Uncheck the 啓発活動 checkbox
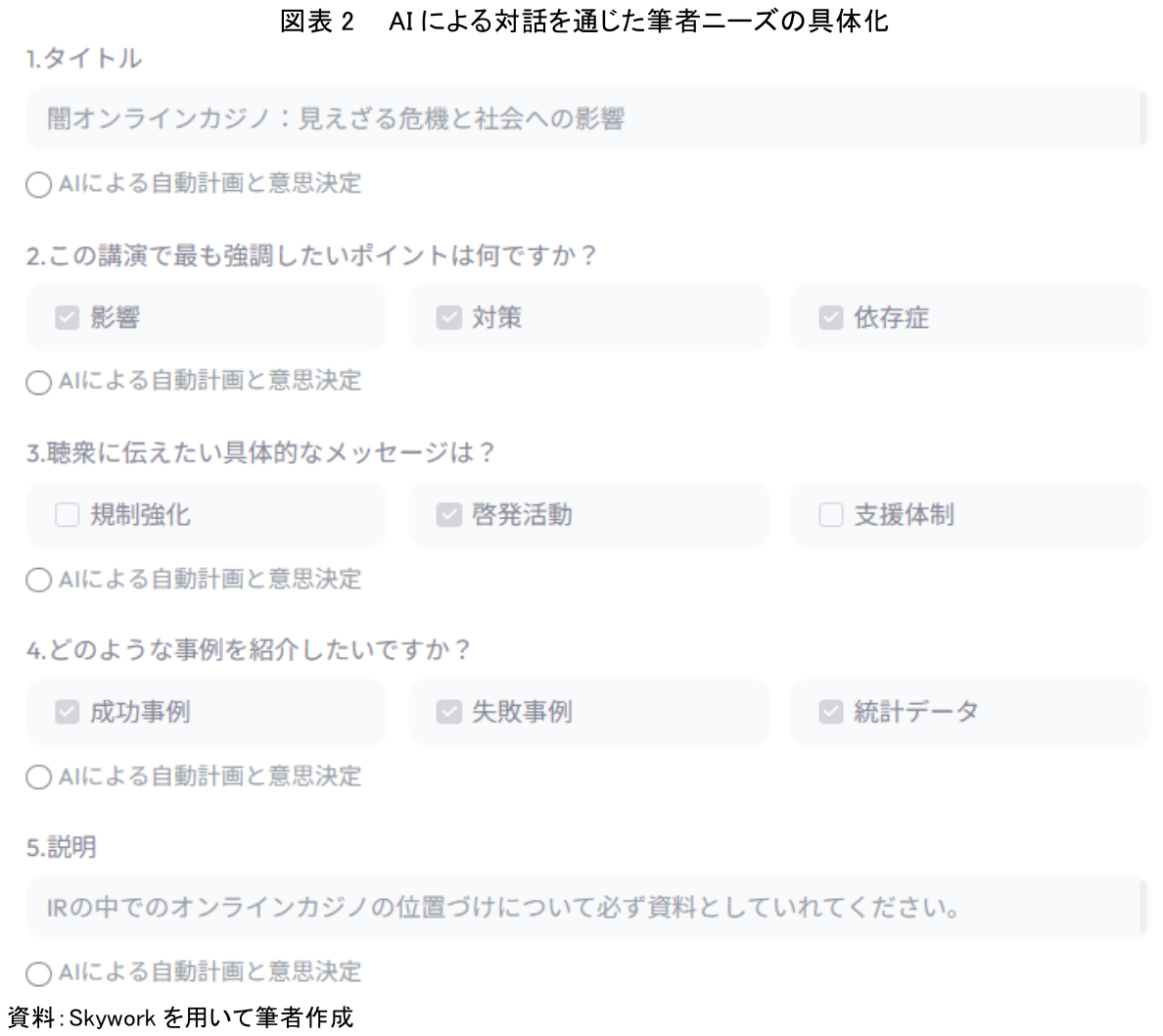 point(448,515)
